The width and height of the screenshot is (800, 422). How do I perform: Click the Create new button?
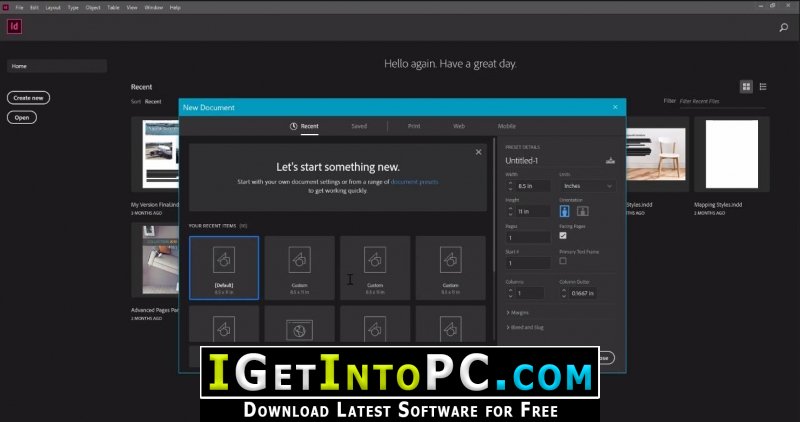click(x=29, y=97)
